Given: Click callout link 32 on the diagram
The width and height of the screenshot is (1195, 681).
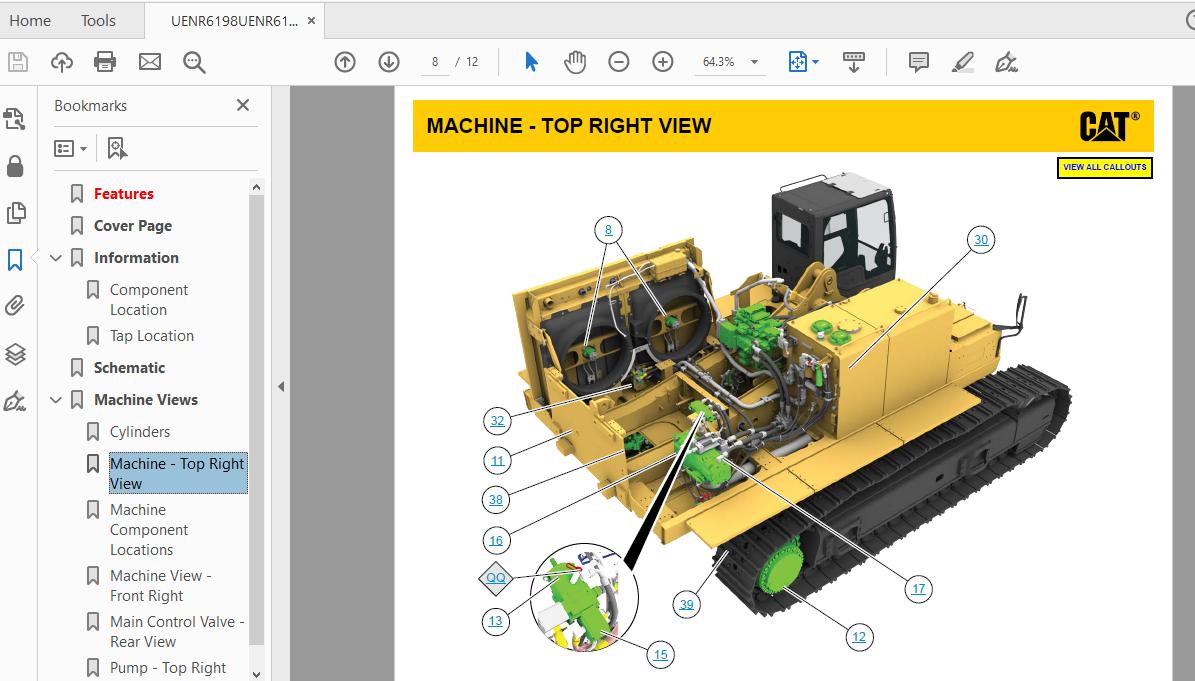Looking at the screenshot, I should click(497, 420).
